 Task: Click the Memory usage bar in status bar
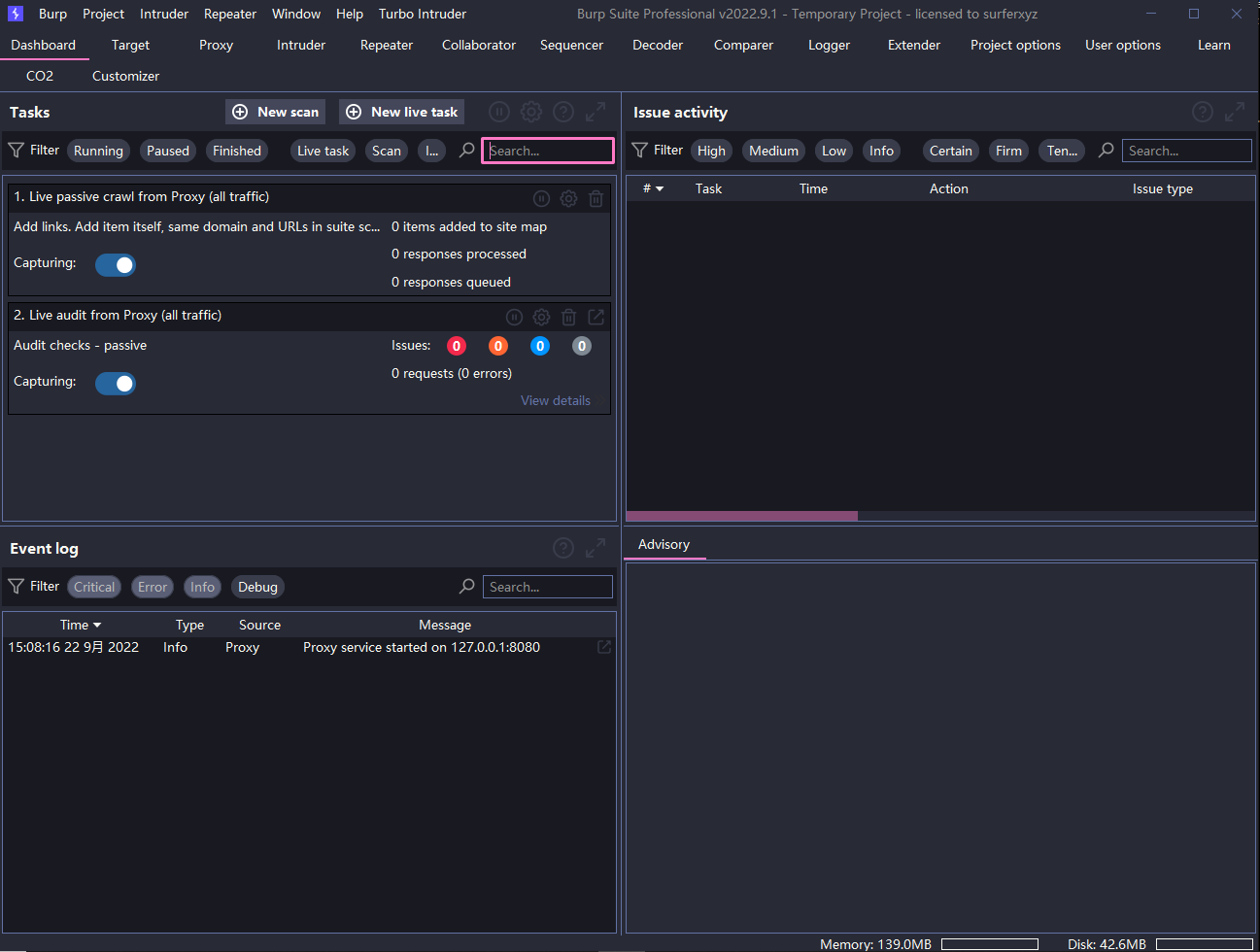tap(989, 944)
